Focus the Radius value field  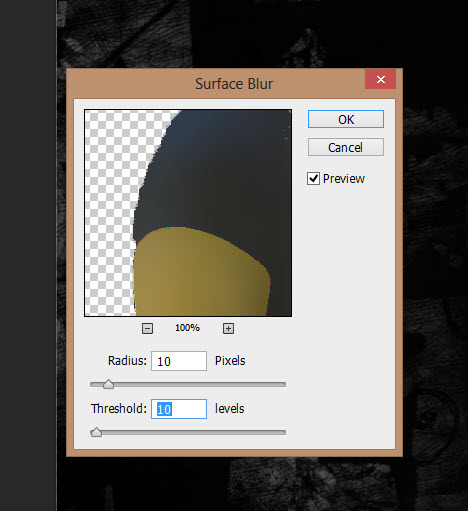179,361
